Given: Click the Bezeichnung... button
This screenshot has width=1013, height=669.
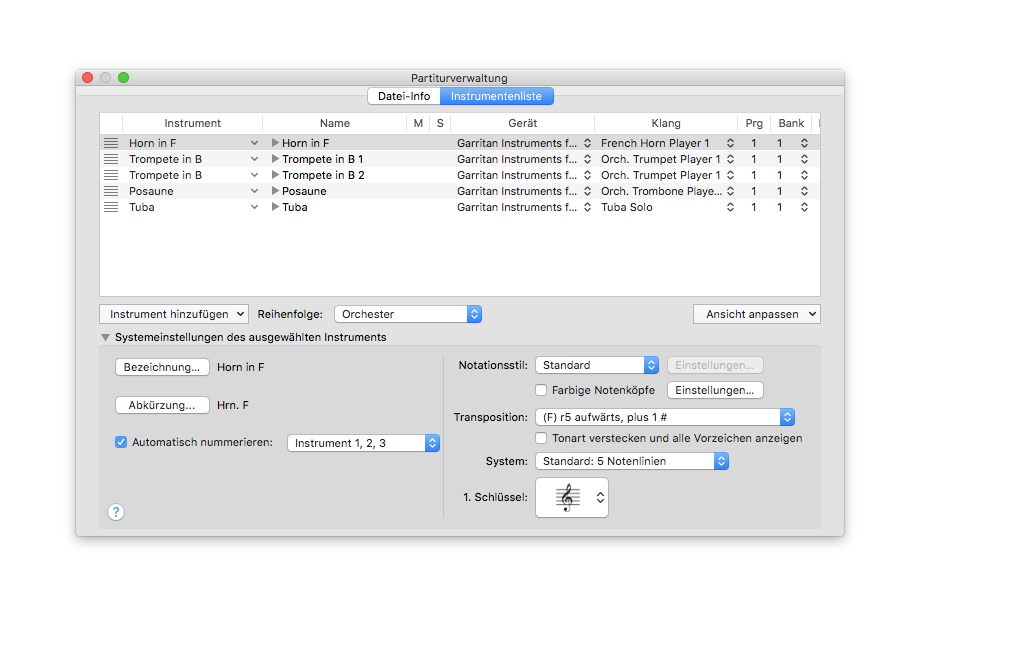Looking at the screenshot, I should [162, 367].
